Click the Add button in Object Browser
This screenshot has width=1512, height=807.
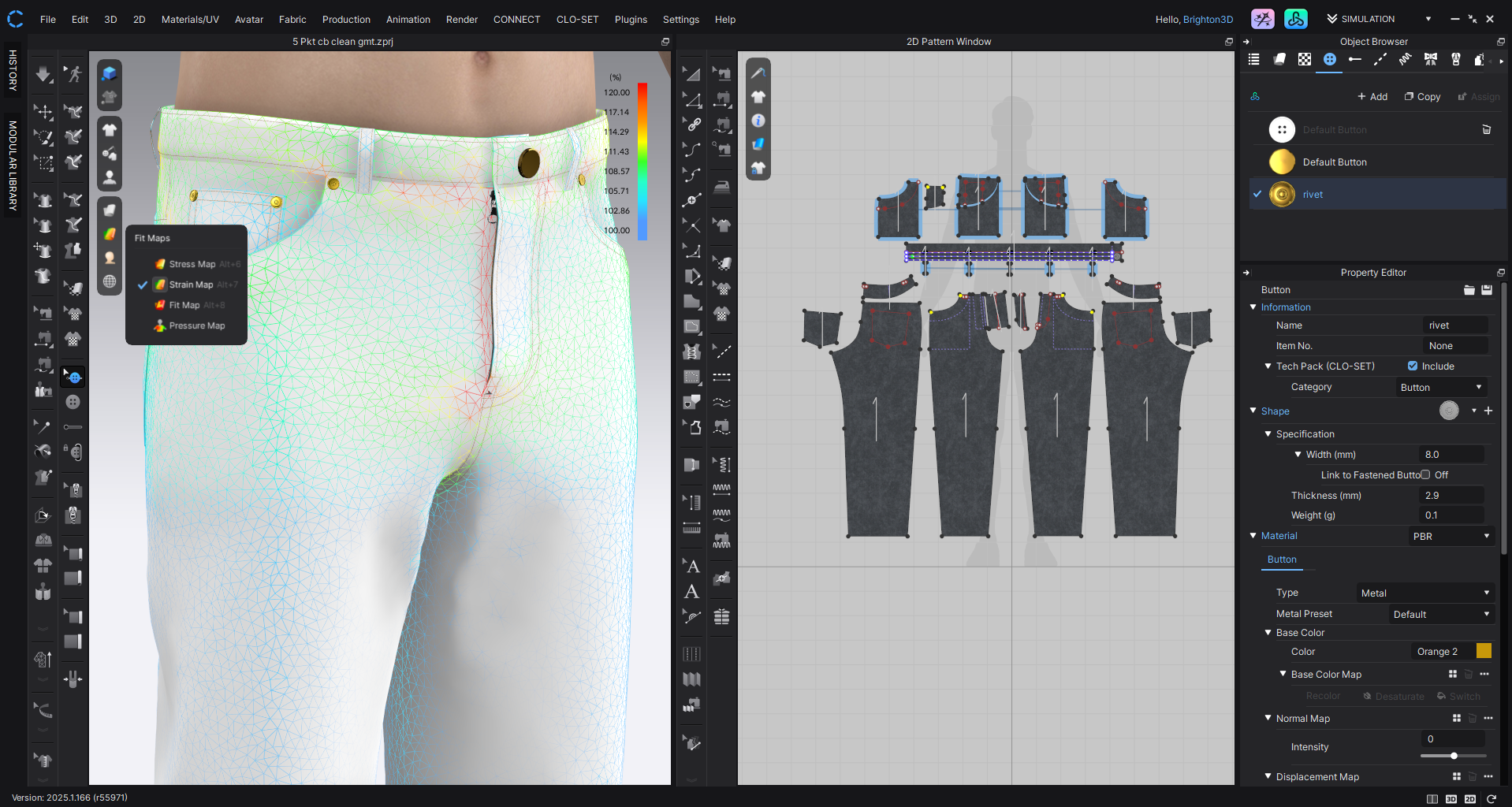[1372, 96]
